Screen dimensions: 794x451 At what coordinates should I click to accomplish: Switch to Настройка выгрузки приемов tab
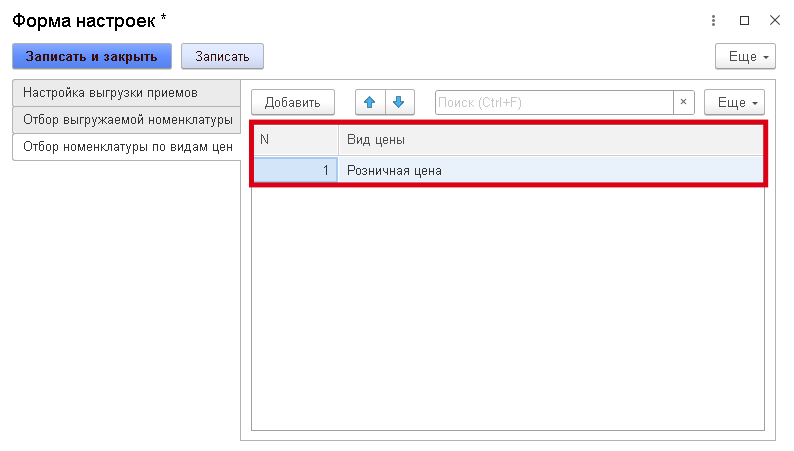pyautogui.click(x=125, y=93)
